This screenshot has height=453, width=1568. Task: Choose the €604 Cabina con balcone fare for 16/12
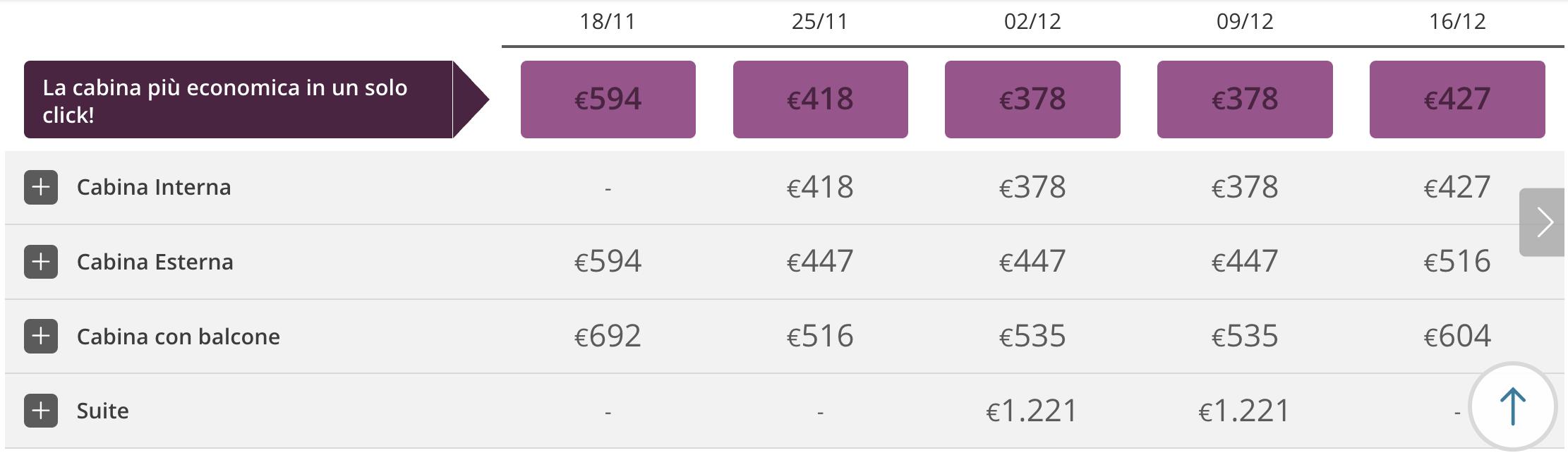pos(1457,335)
